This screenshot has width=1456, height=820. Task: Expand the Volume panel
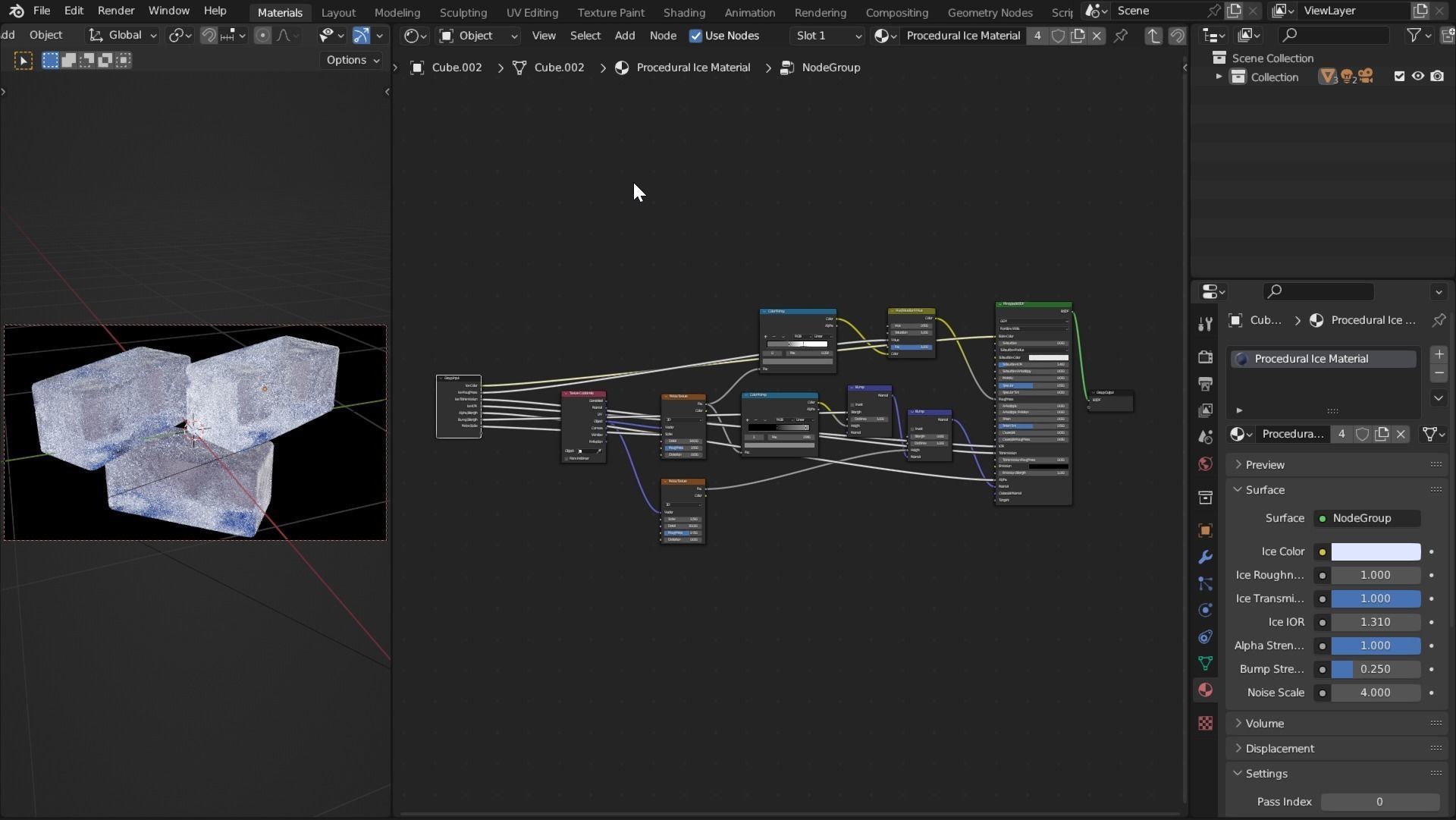click(1265, 724)
